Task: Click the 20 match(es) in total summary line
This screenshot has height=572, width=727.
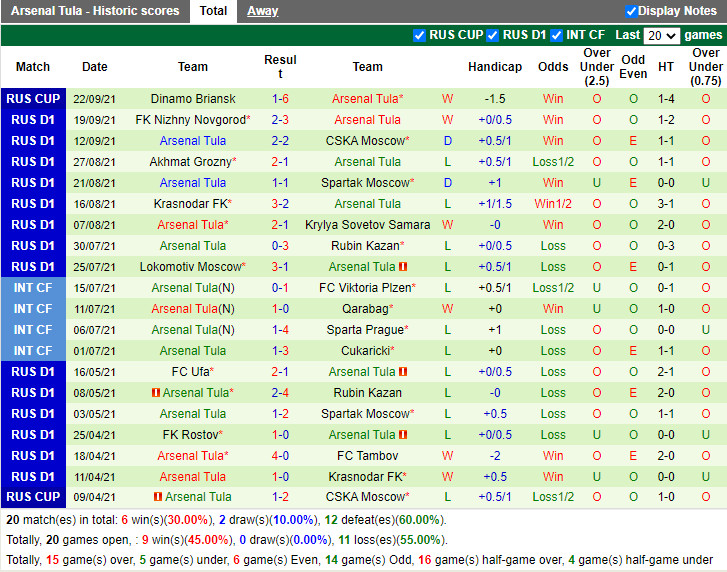Action: point(226,520)
